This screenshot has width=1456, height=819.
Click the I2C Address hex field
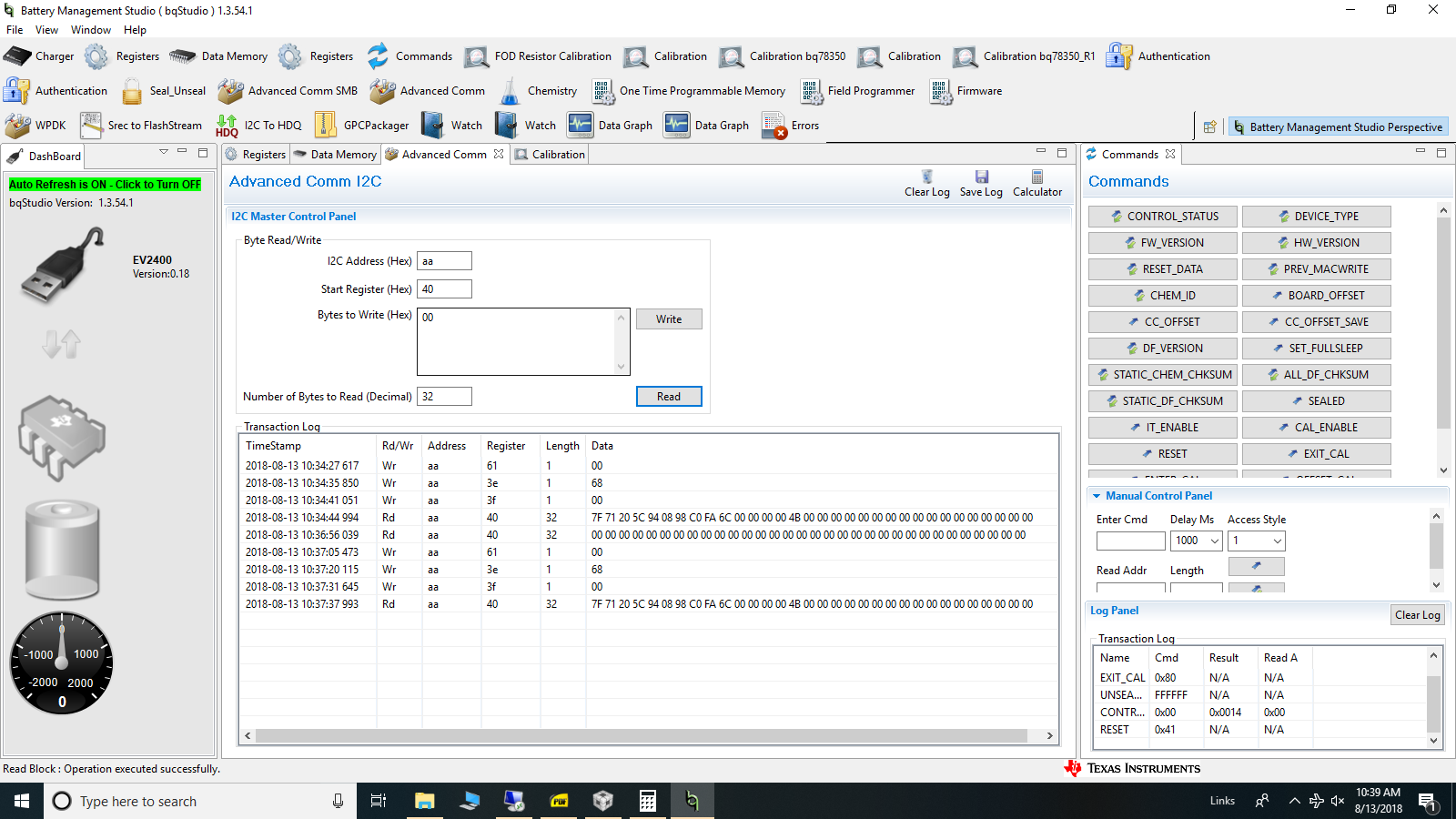(444, 261)
